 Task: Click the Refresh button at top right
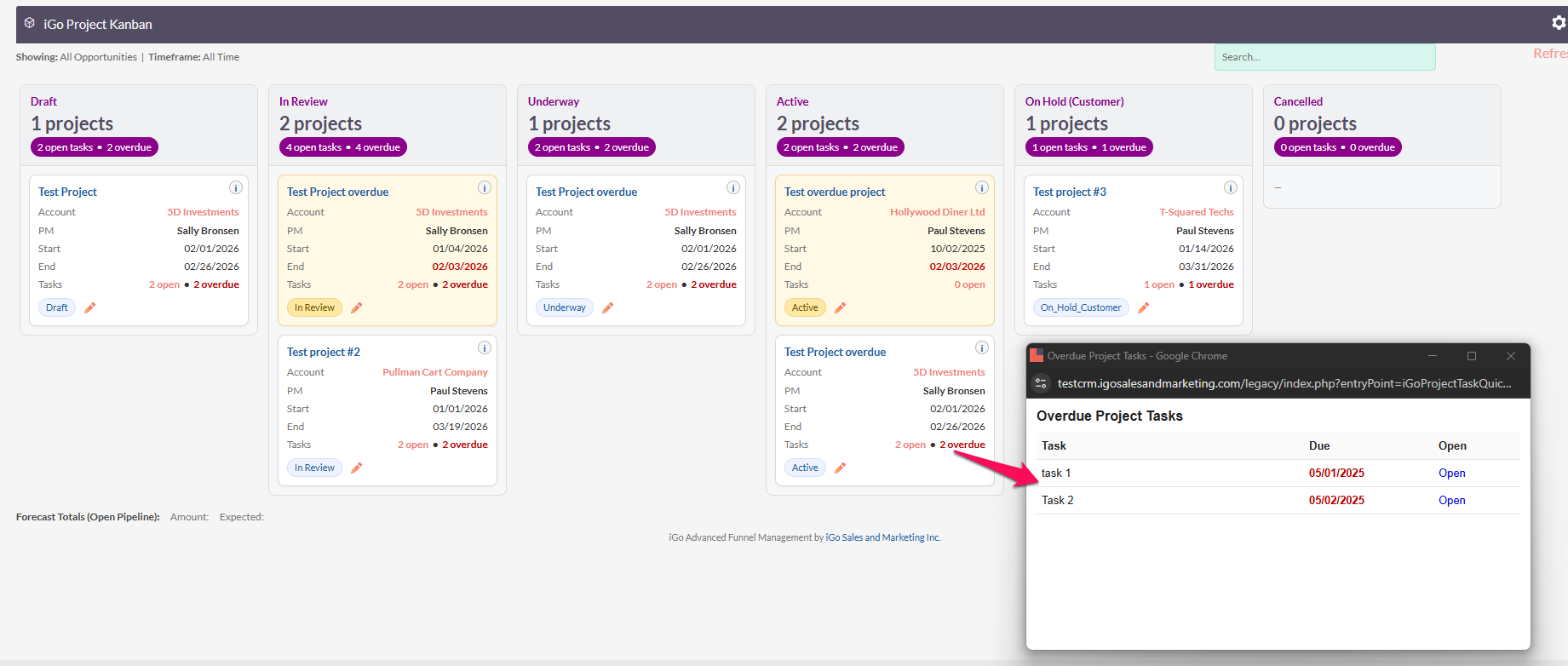tap(1550, 54)
